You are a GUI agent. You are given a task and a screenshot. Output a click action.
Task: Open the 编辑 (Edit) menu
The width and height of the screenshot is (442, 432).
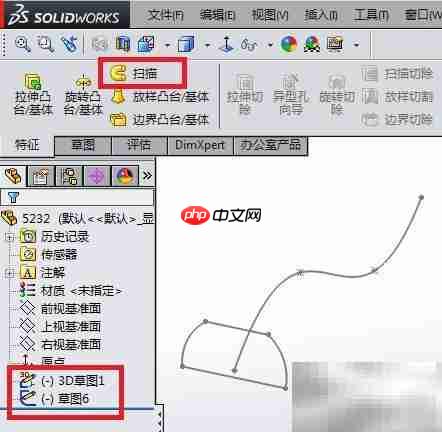pyautogui.click(x=217, y=15)
